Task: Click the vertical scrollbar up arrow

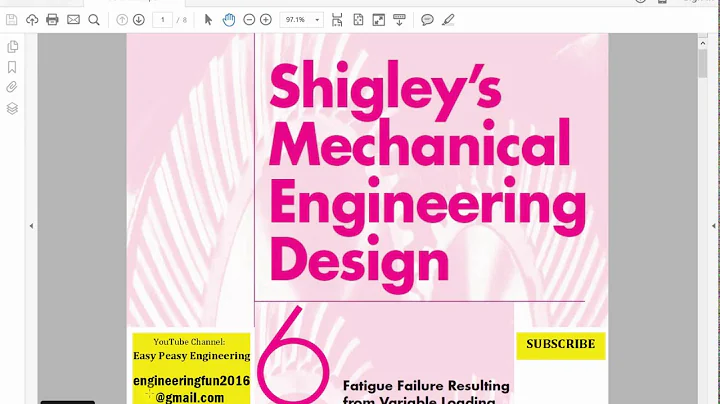Action: [703, 43]
